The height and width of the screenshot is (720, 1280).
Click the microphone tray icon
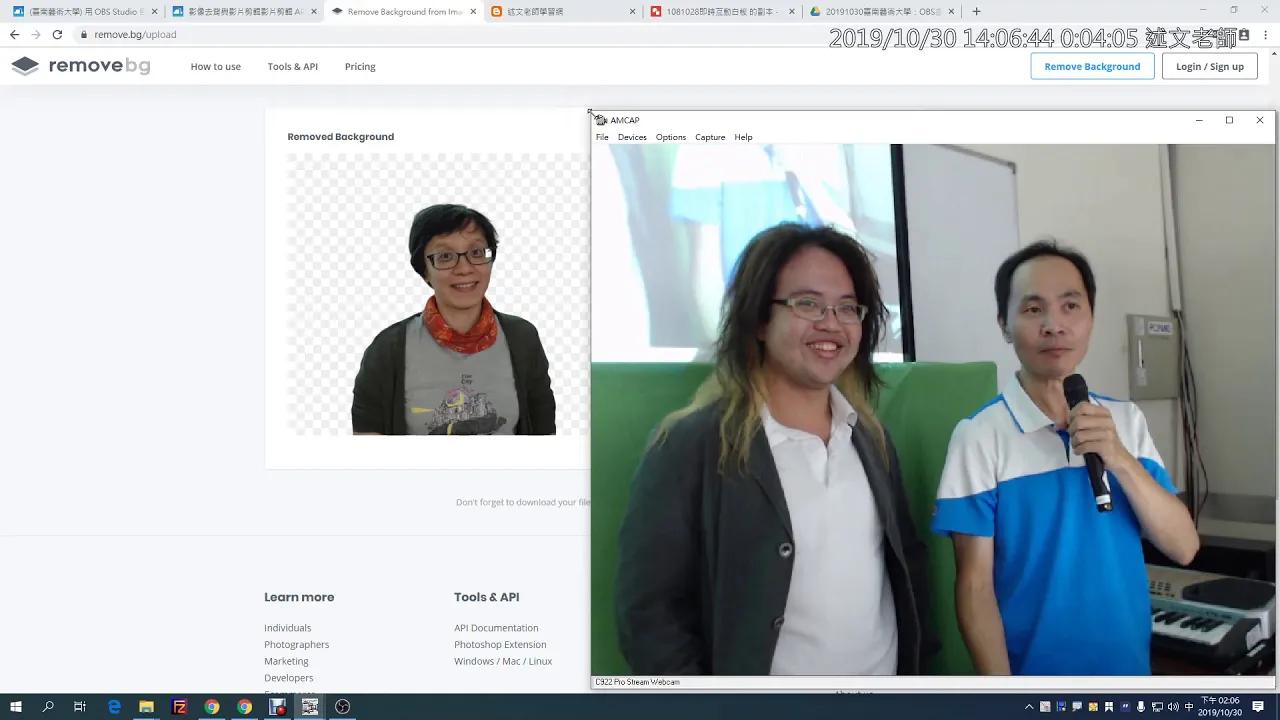[x=1141, y=707]
